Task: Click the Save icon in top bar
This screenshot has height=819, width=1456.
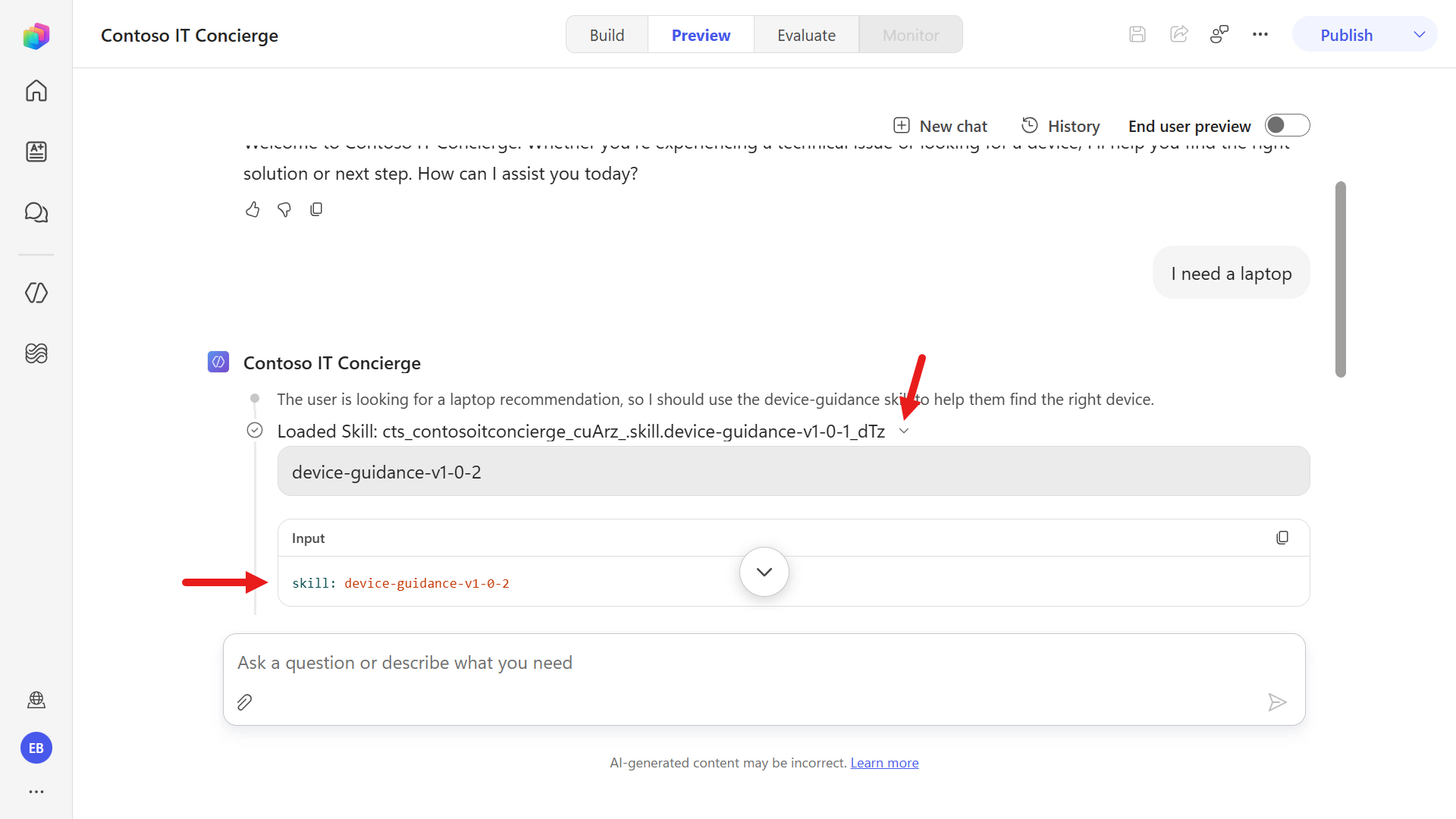Action: (x=1137, y=35)
